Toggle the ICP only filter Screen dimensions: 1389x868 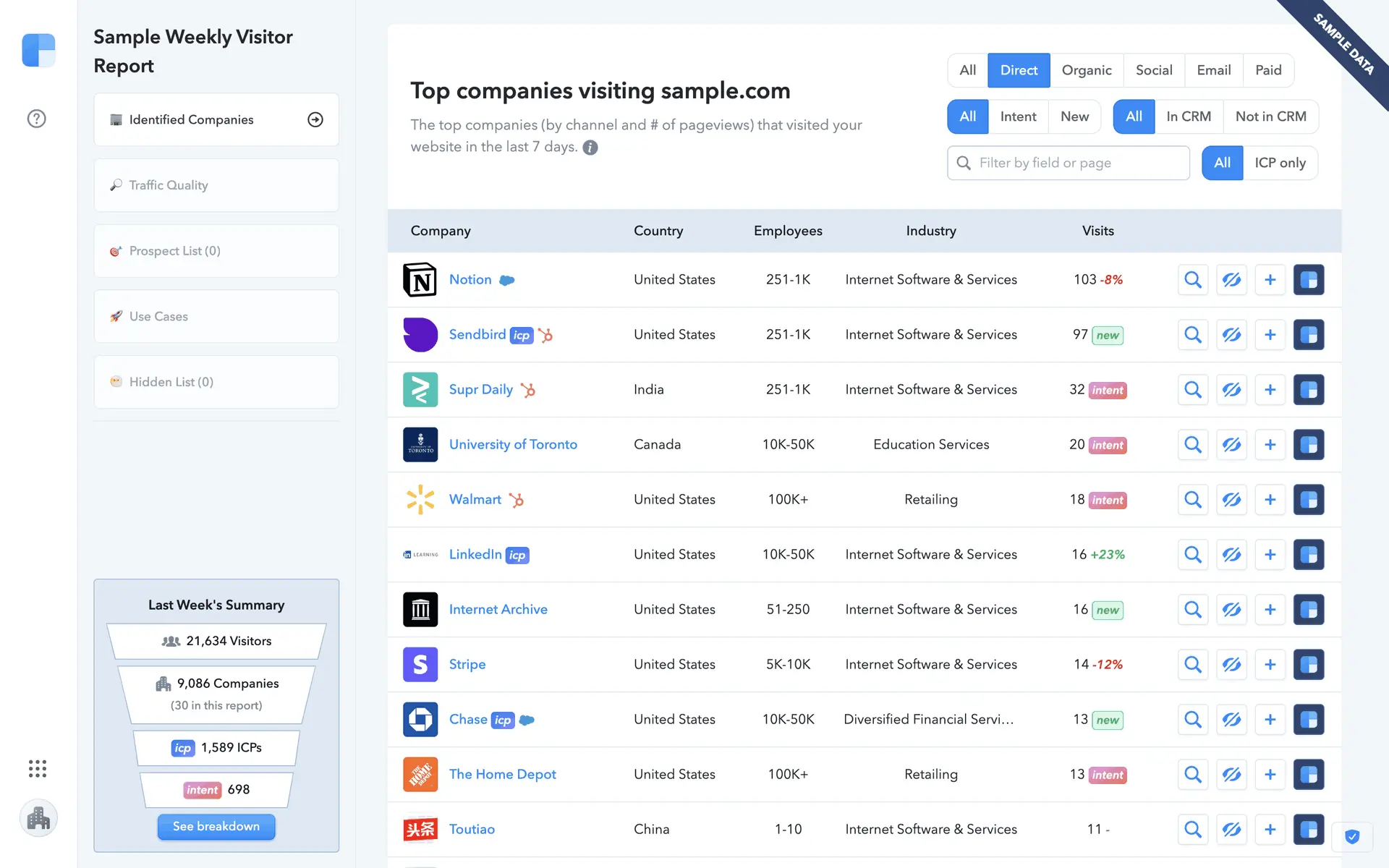(x=1280, y=163)
